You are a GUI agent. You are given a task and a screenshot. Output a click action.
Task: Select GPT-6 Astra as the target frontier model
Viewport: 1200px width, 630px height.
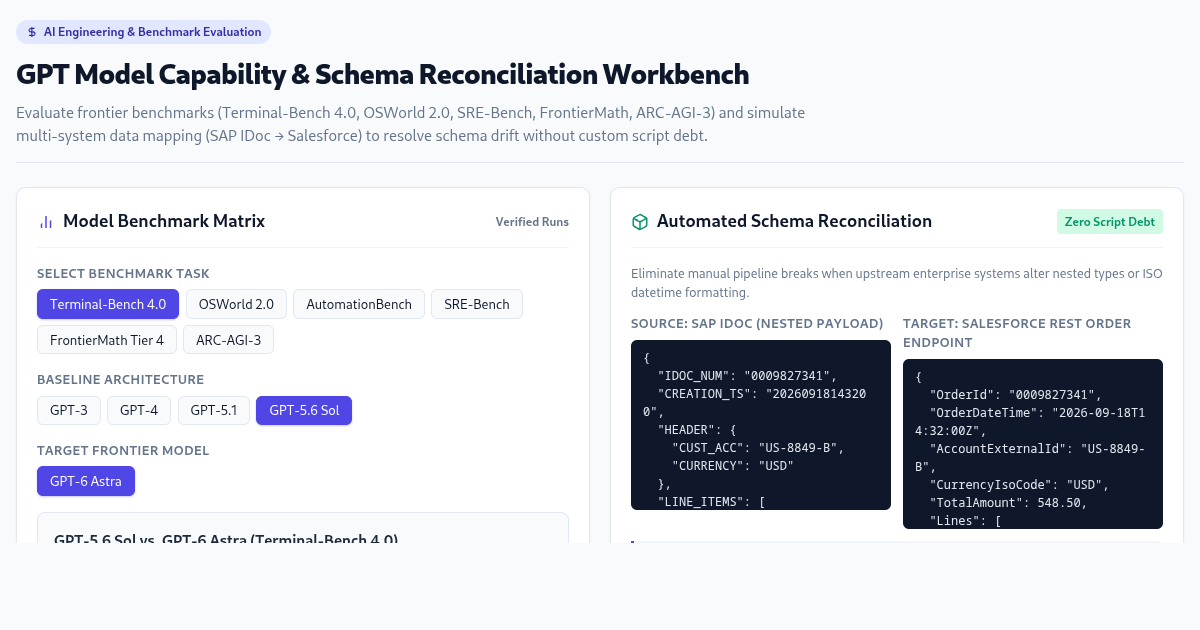(x=86, y=481)
